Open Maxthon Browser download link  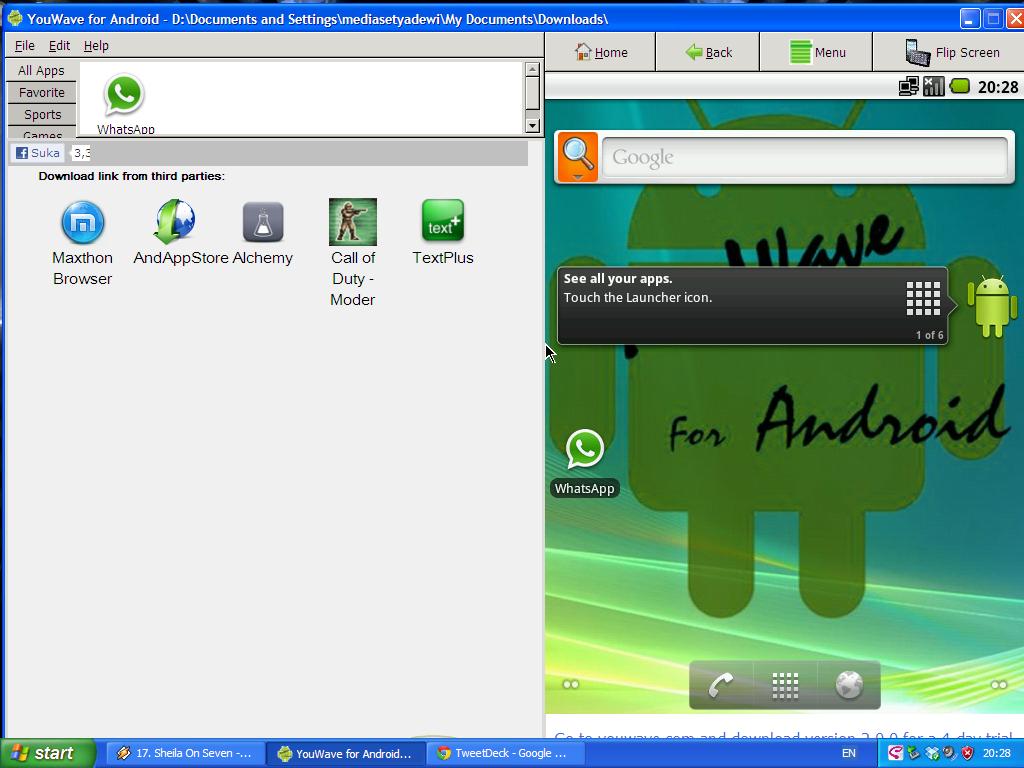coord(83,222)
